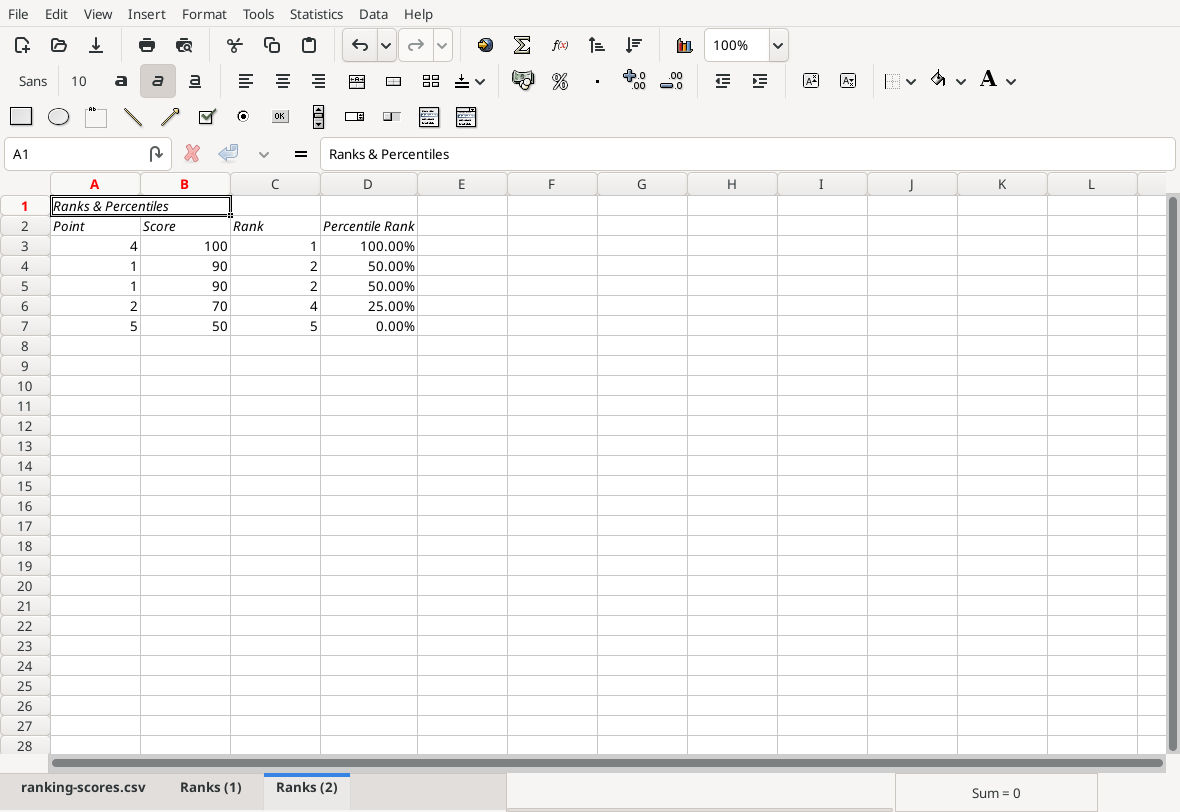Viewport: 1180px width, 812px height.
Task: Open an existing file icon
Action: [59, 45]
